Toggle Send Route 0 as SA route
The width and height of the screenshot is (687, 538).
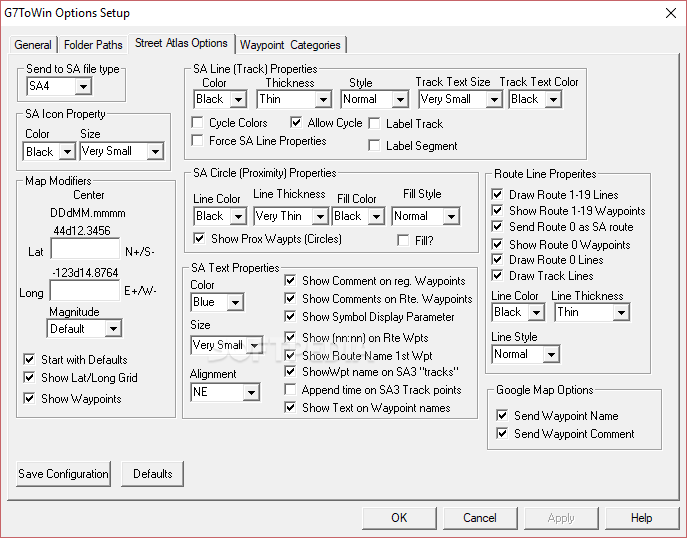[497, 227]
